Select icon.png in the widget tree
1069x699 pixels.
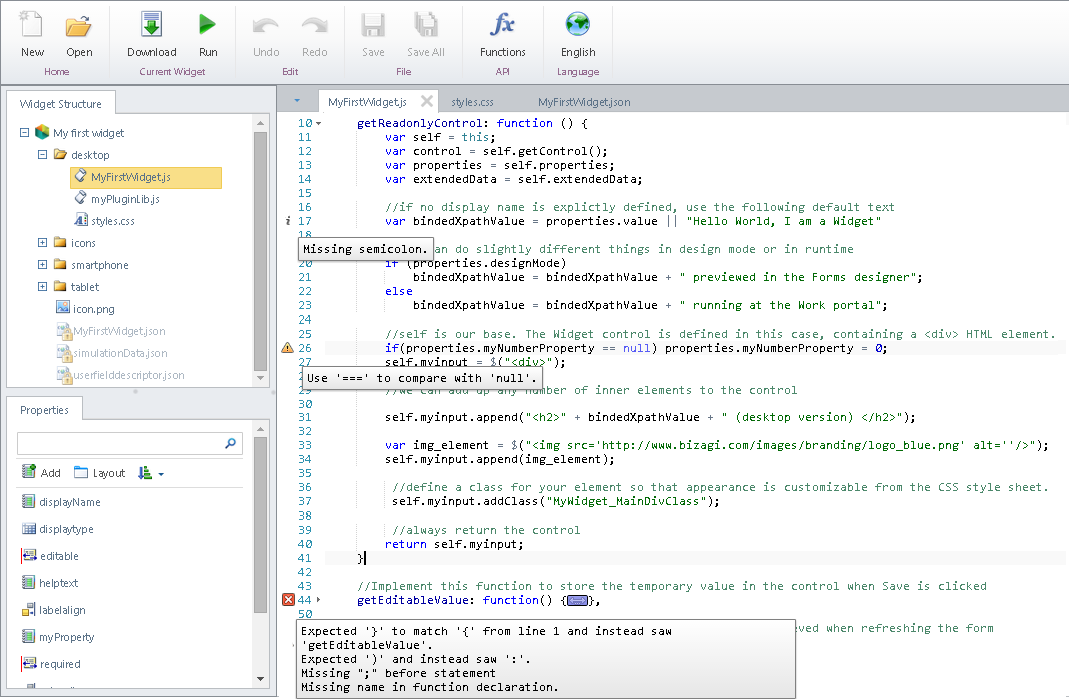93,309
